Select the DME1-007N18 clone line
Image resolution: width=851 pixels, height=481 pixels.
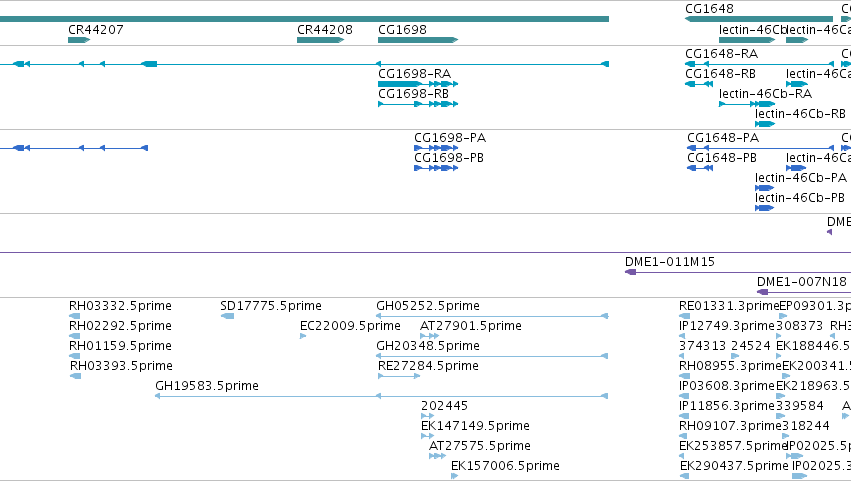pos(804,292)
